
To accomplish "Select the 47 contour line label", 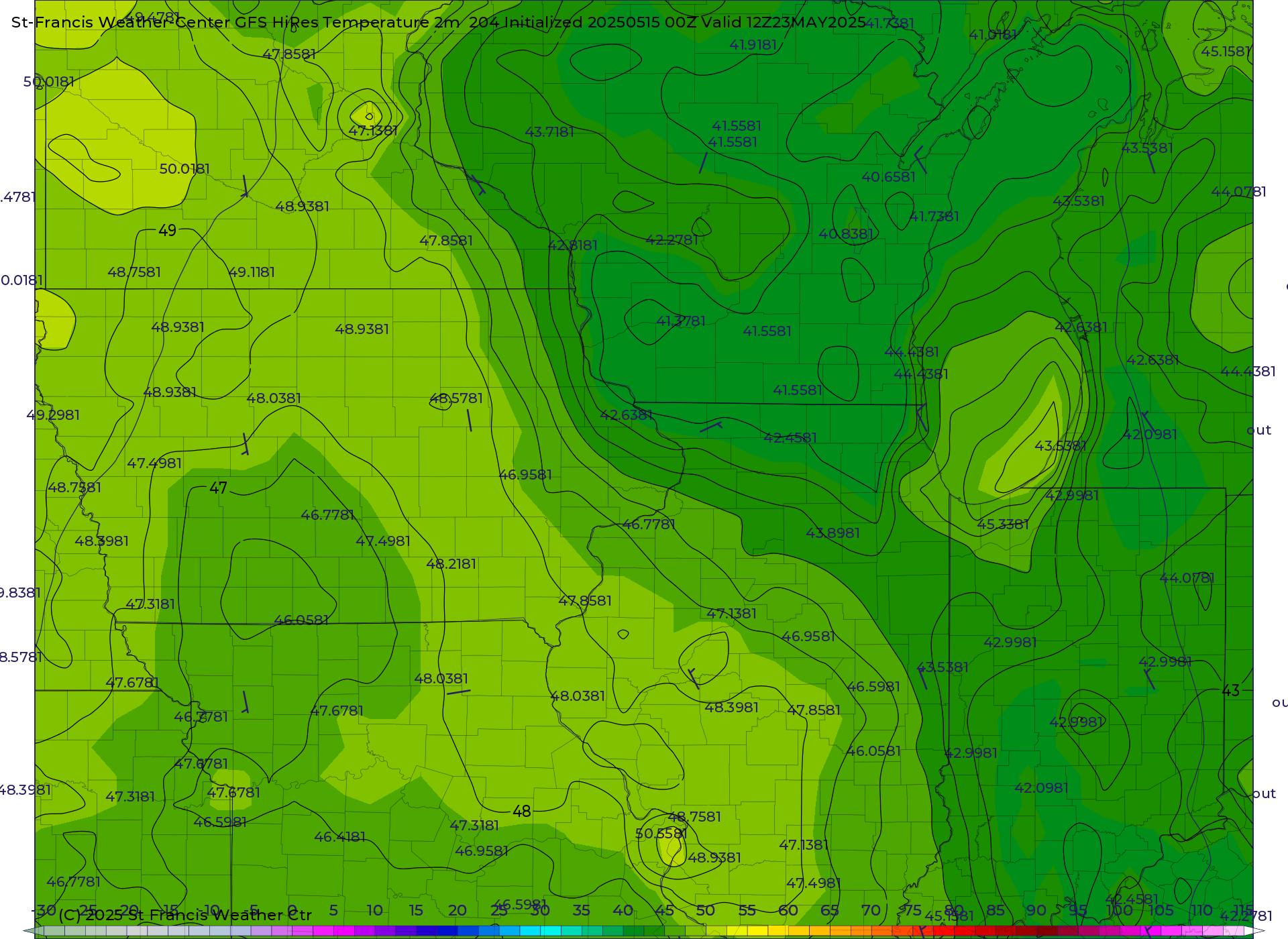I will pyautogui.click(x=218, y=488).
